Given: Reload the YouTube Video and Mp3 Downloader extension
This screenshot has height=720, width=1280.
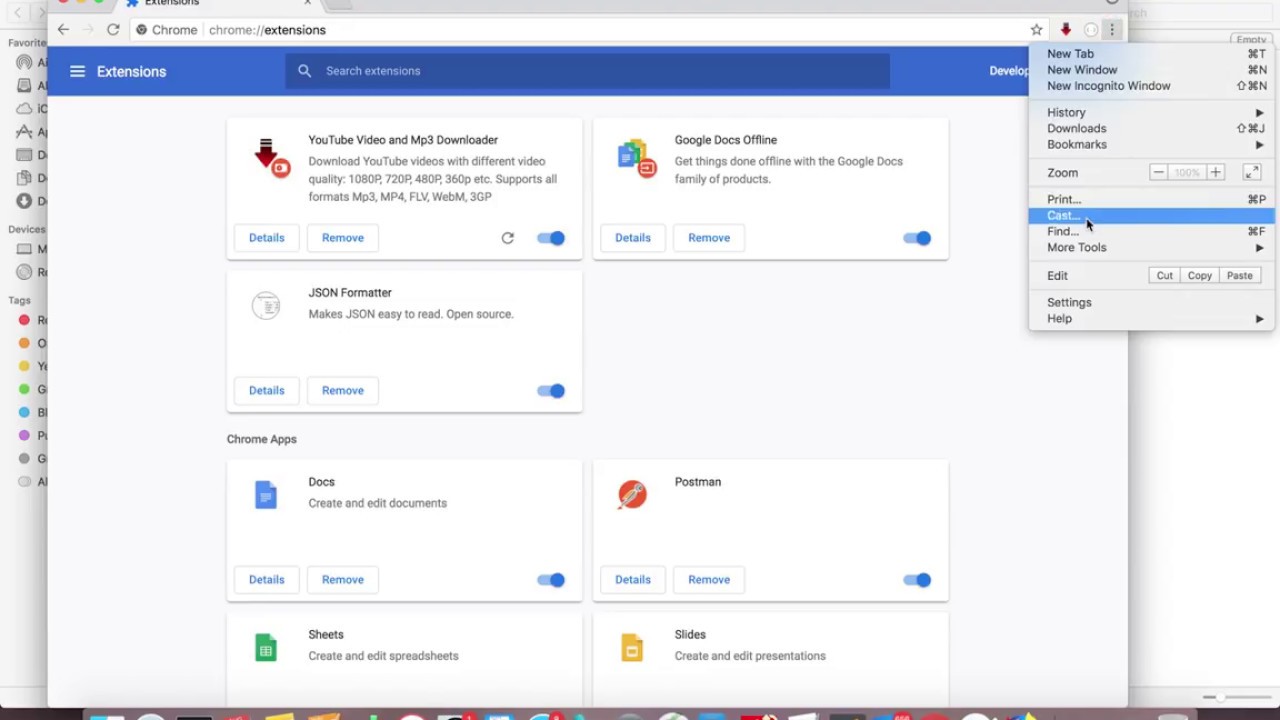Looking at the screenshot, I should 508,238.
